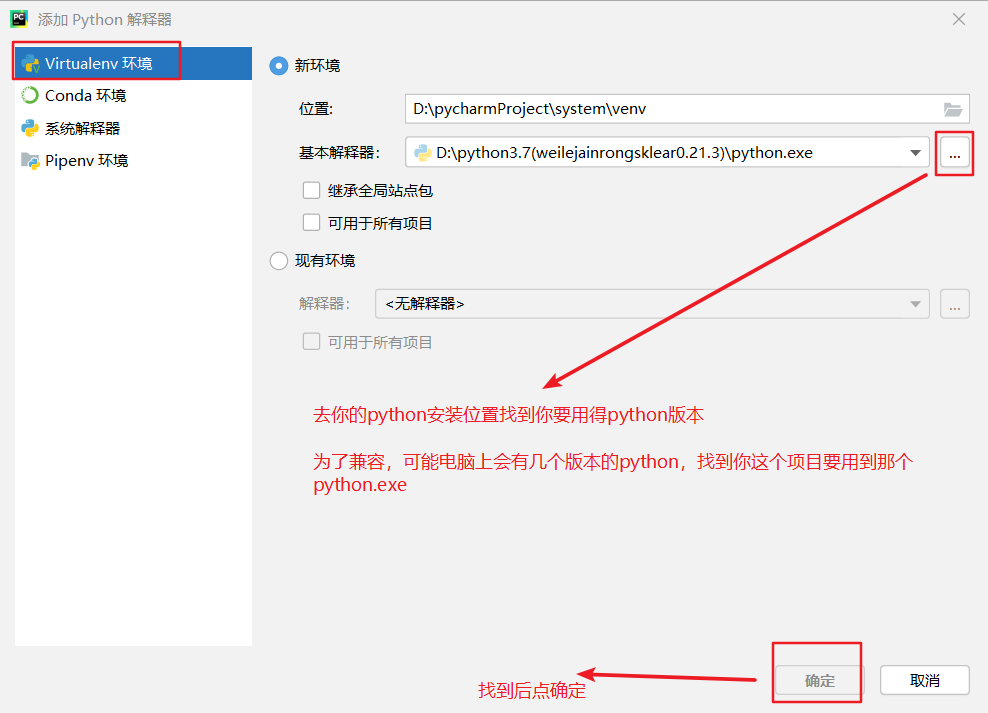Click the Virtualenv environment Python icon

[x=30, y=64]
